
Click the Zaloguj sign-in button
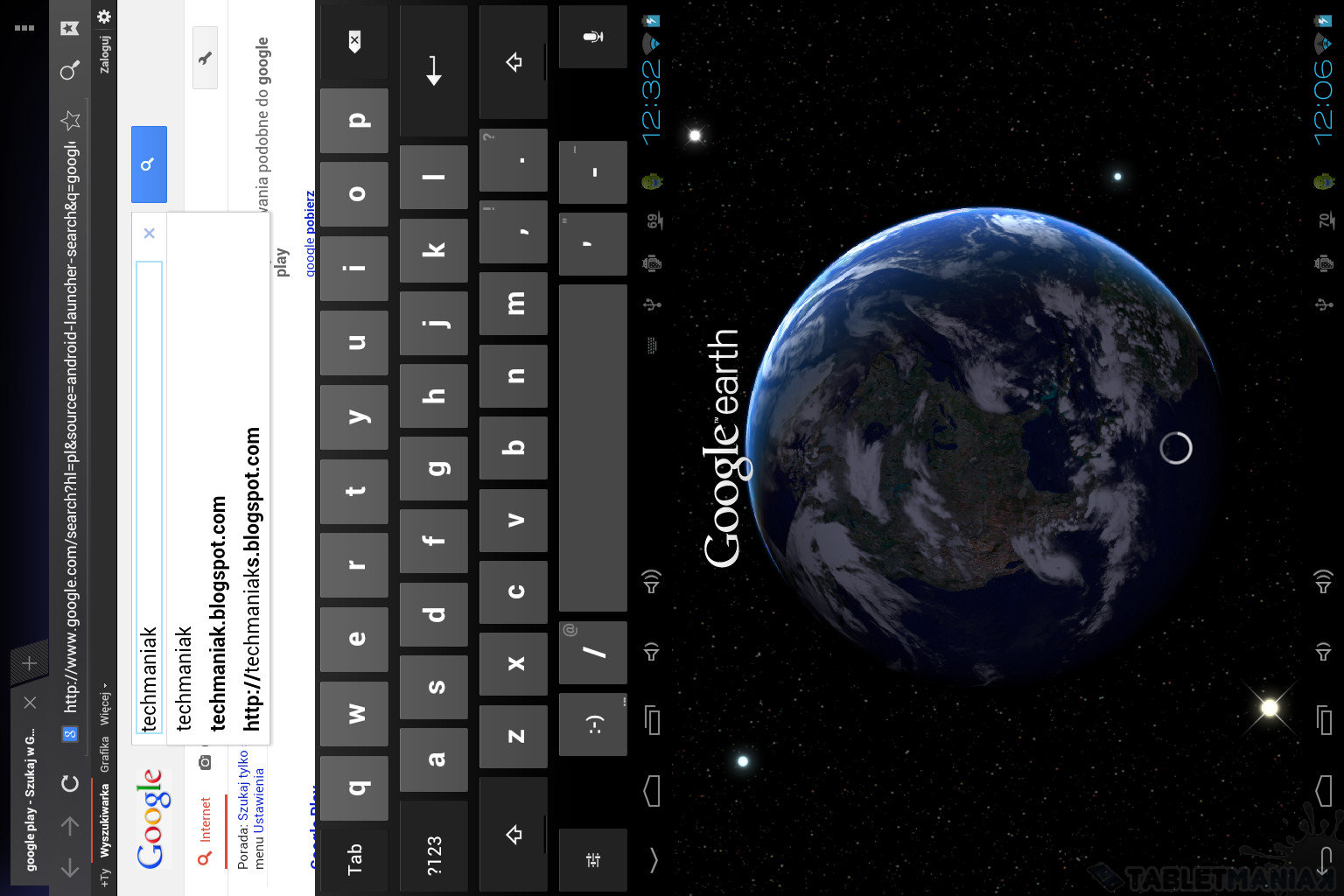pos(105,54)
